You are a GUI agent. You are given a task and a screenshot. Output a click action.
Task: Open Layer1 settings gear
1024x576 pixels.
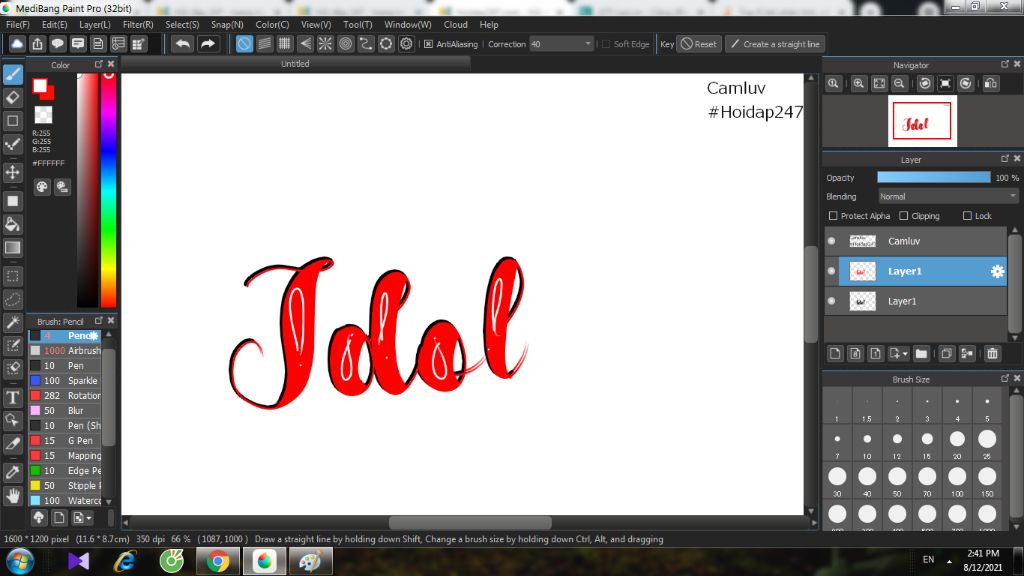point(997,272)
